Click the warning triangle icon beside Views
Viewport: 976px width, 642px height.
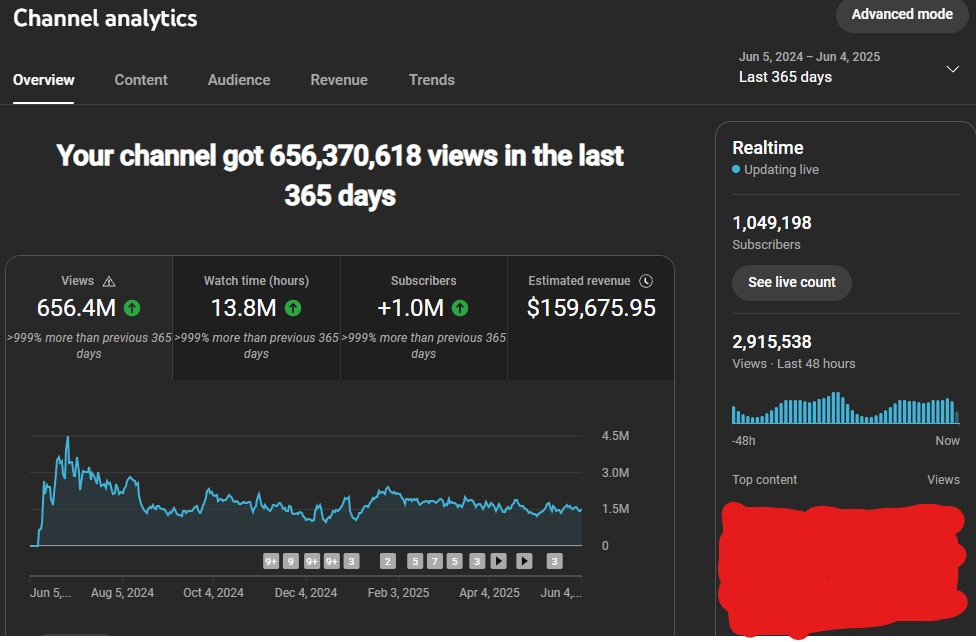click(x=109, y=281)
